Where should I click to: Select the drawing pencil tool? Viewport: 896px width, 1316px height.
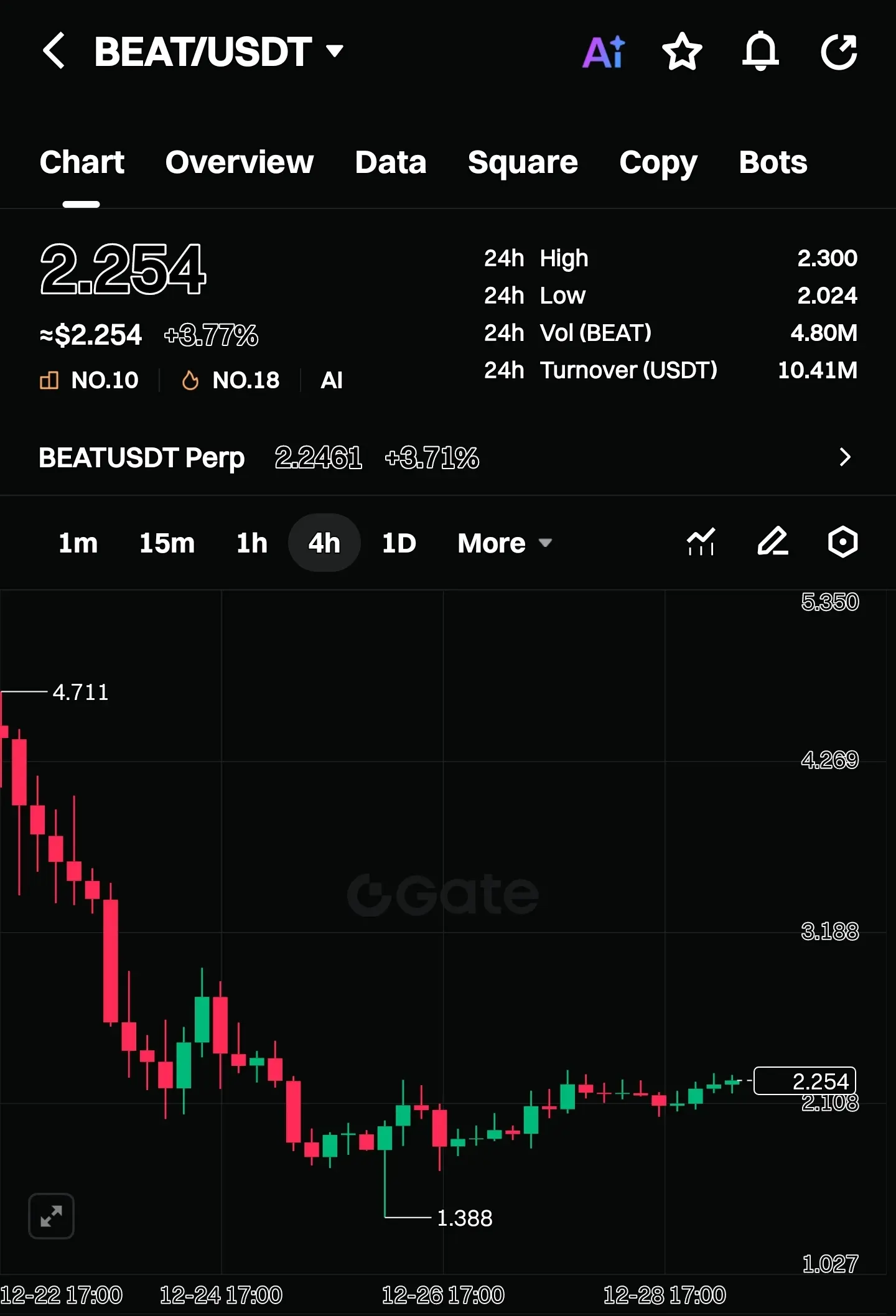(x=773, y=541)
